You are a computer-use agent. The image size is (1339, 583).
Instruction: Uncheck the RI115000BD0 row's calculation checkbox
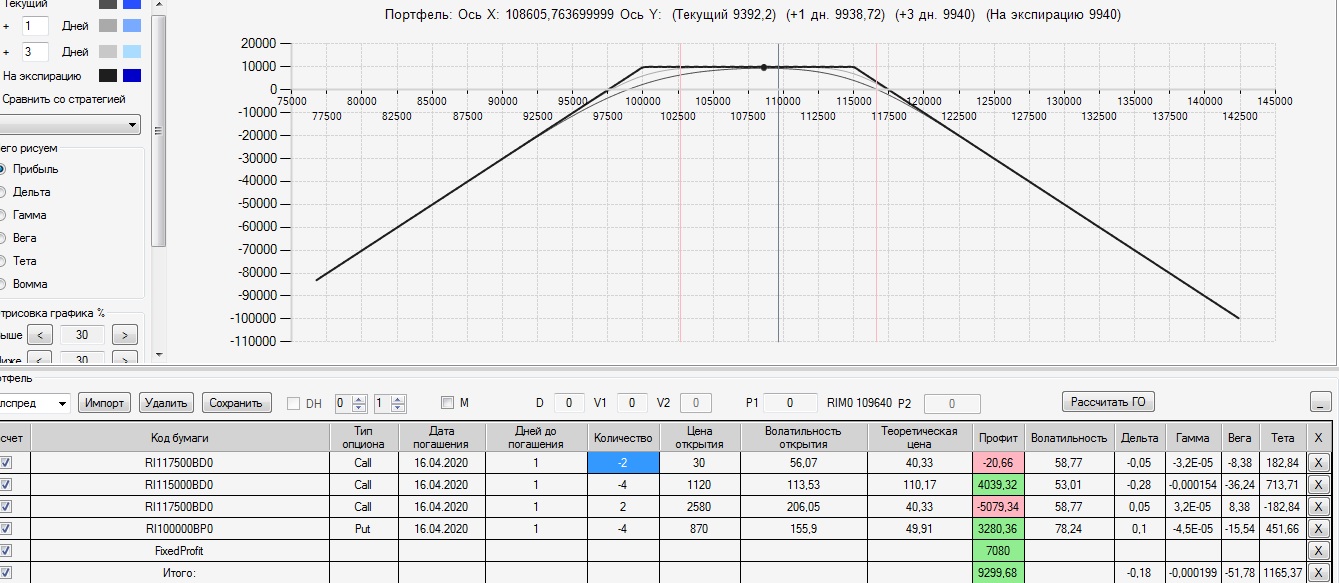pos(8,485)
